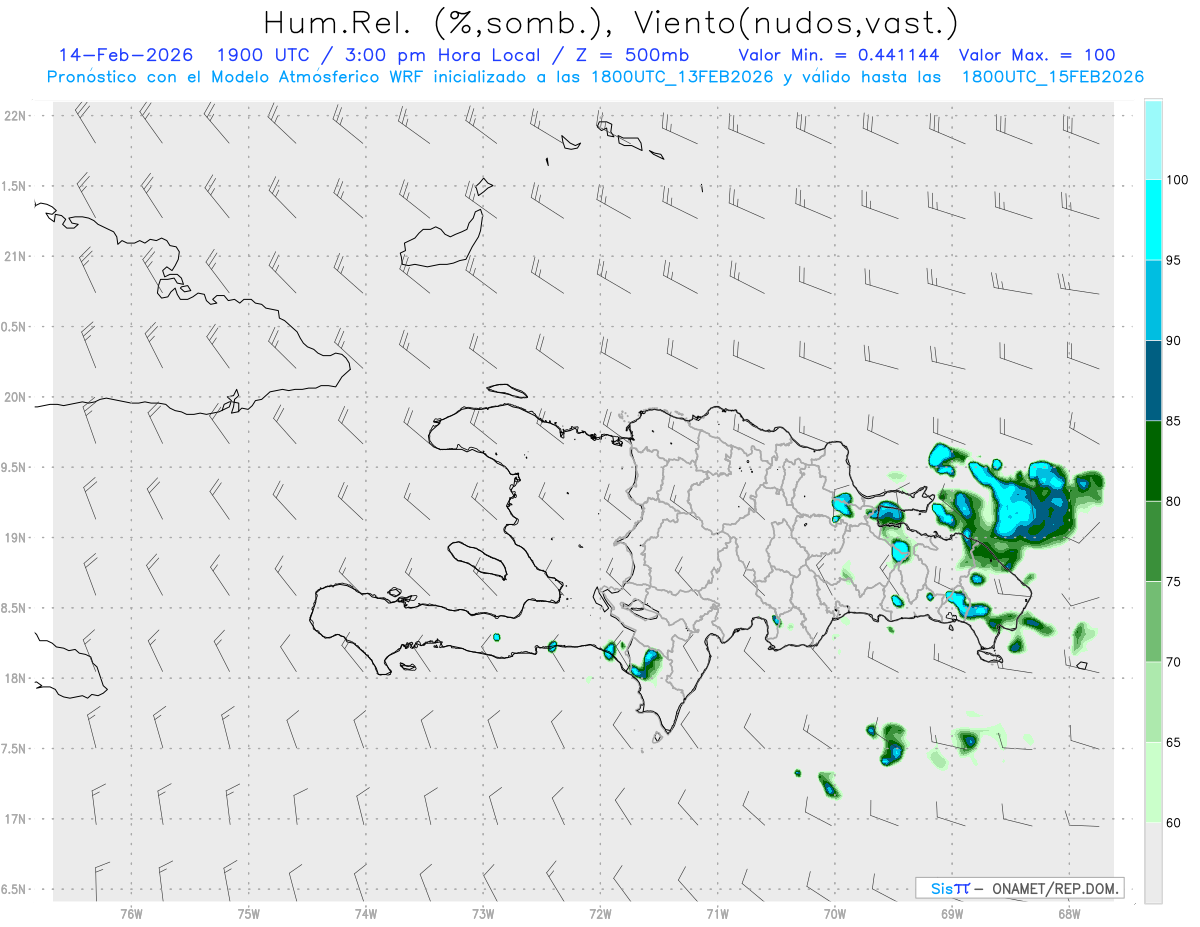Click the "7.5N" latitude label
This screenshot has width=1200, height=927.
click(14, 749)
